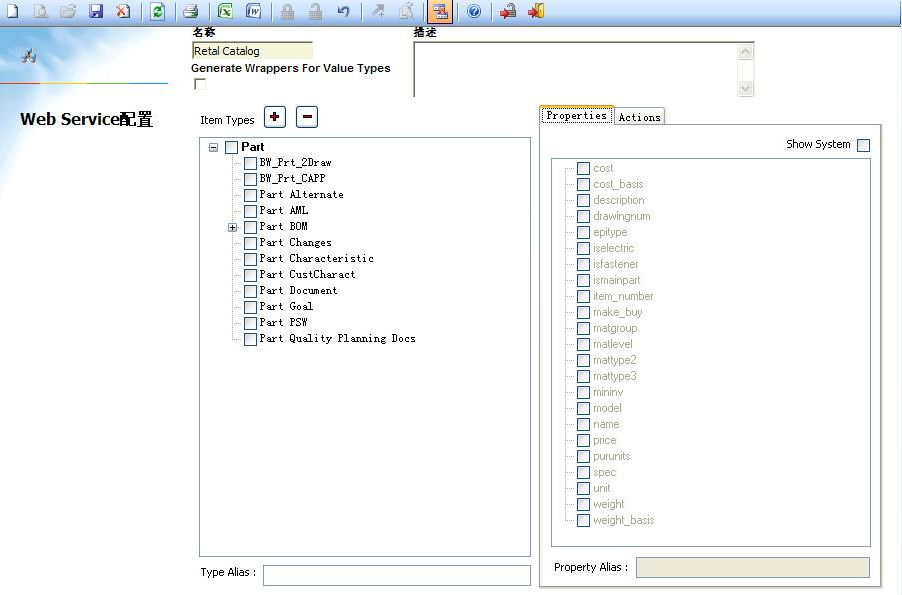This screenshot has width=902, height=595.
Task: Click the grayed-out magnifier page icon
Action: tap(40, 11)
